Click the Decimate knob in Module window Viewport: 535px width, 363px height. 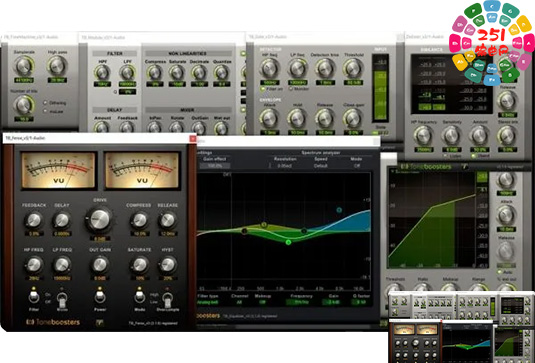point(199,73)
